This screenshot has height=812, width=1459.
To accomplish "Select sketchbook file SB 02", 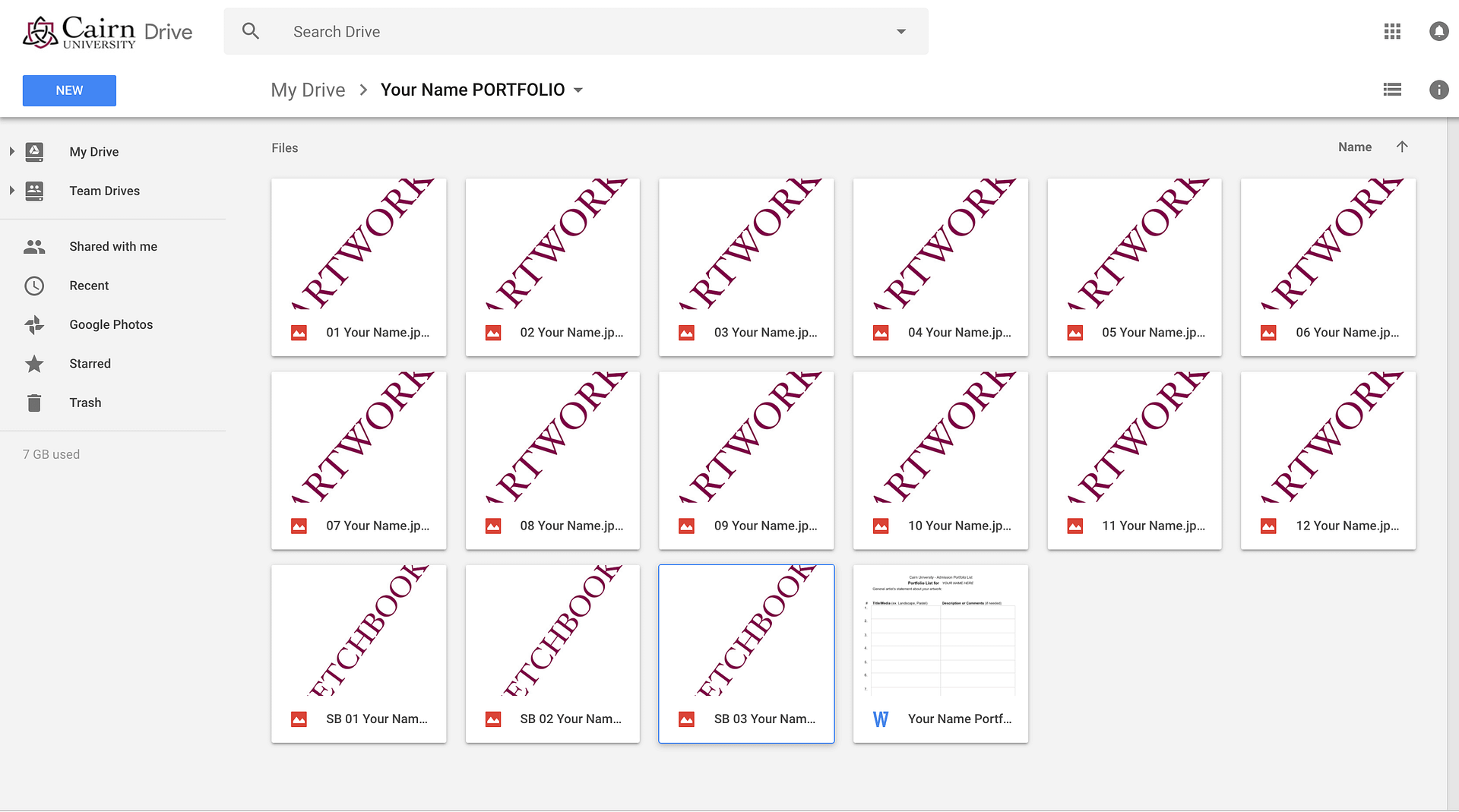I will 552,654.
